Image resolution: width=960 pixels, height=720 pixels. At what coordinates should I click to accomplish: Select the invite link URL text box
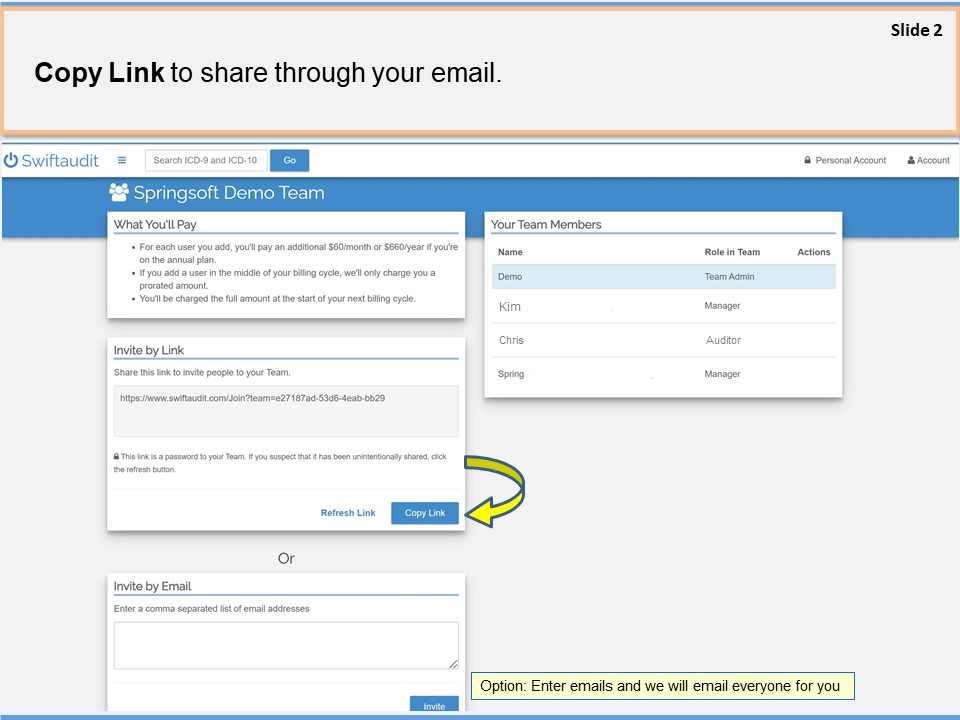(x=286, y=411)
